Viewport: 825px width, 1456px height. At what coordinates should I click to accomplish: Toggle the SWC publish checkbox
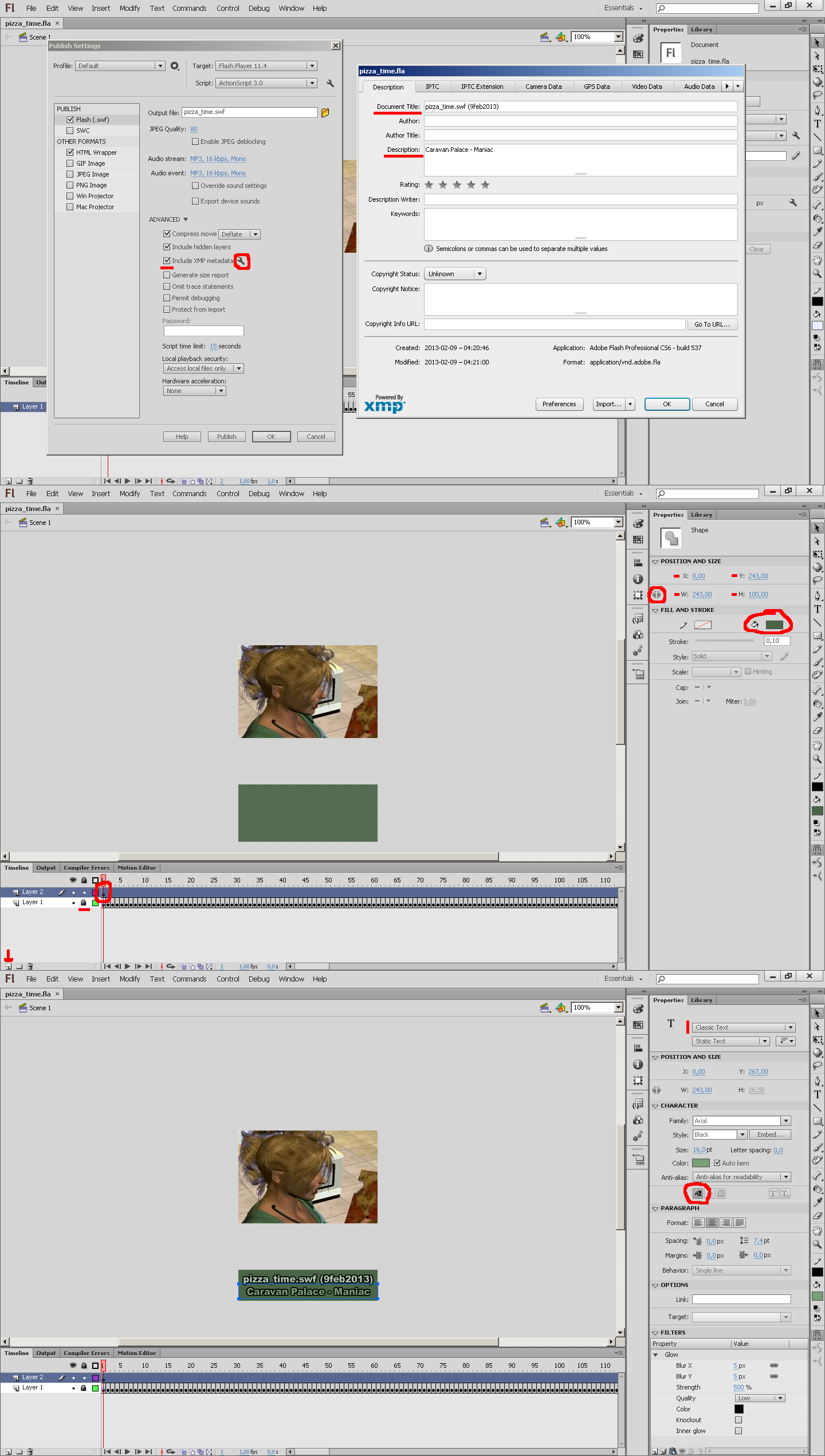tap(70, 131)
